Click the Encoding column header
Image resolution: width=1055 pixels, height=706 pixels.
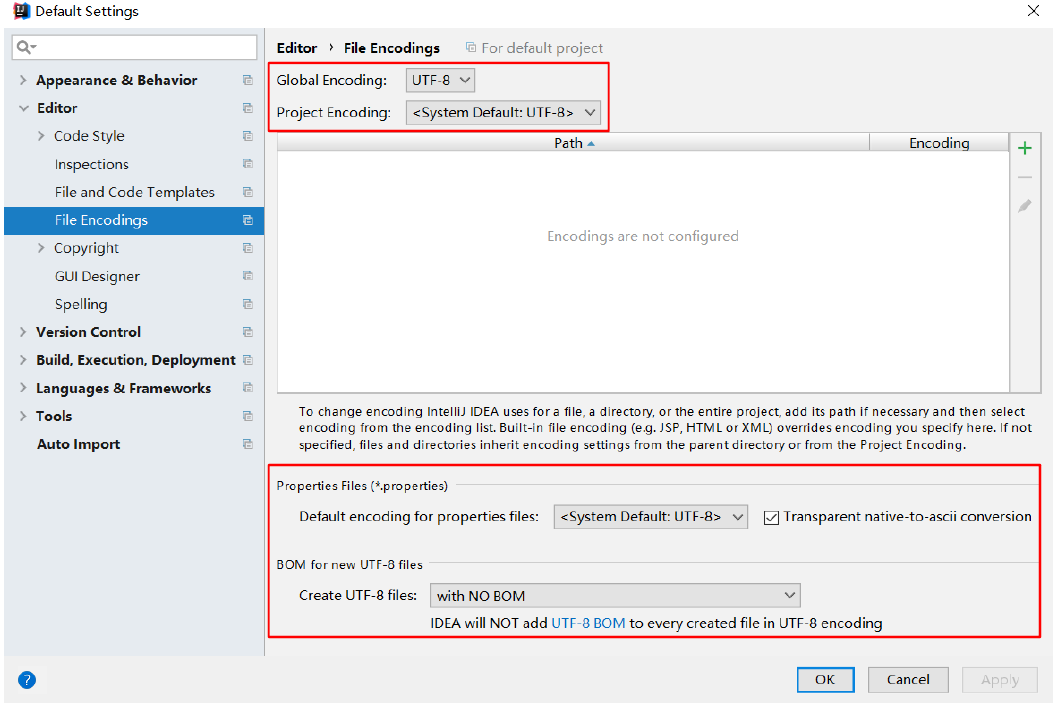[x=939, y=143]
